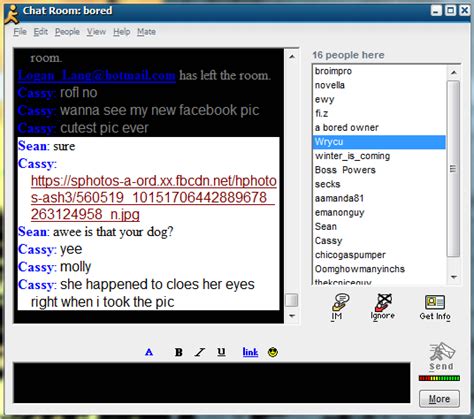The image size is (474, 419).
Task: Open the View menu
Action: tap(96, 32)
